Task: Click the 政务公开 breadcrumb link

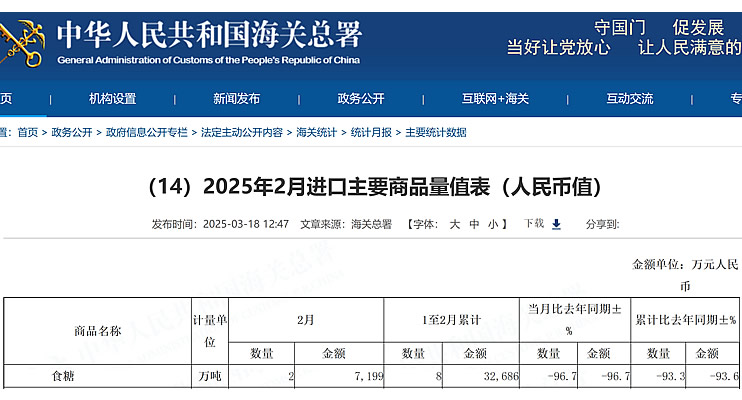Action: pyautogui.click(x=72, y=132)
